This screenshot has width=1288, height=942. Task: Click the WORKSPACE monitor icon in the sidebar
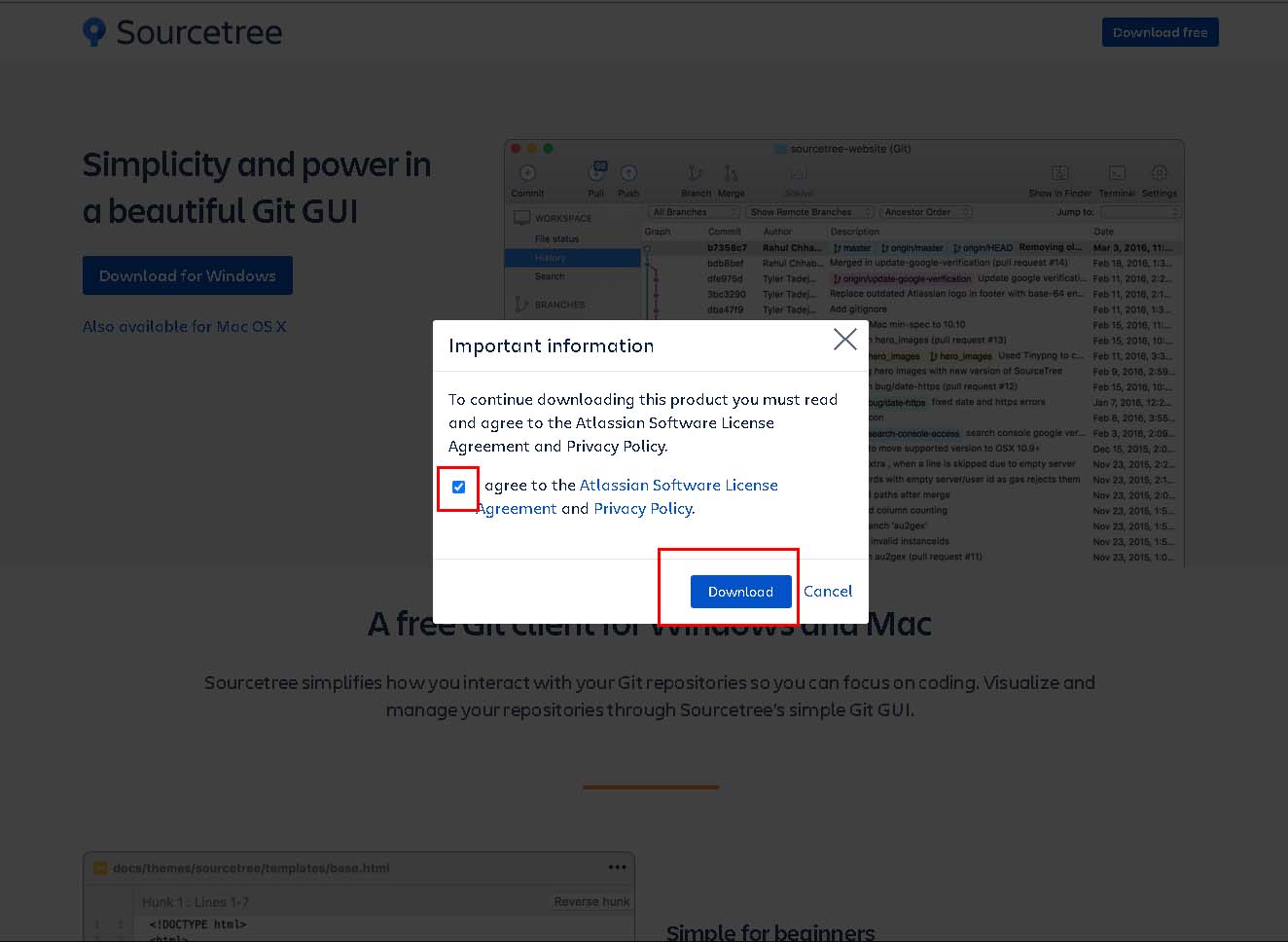point(522,218)
